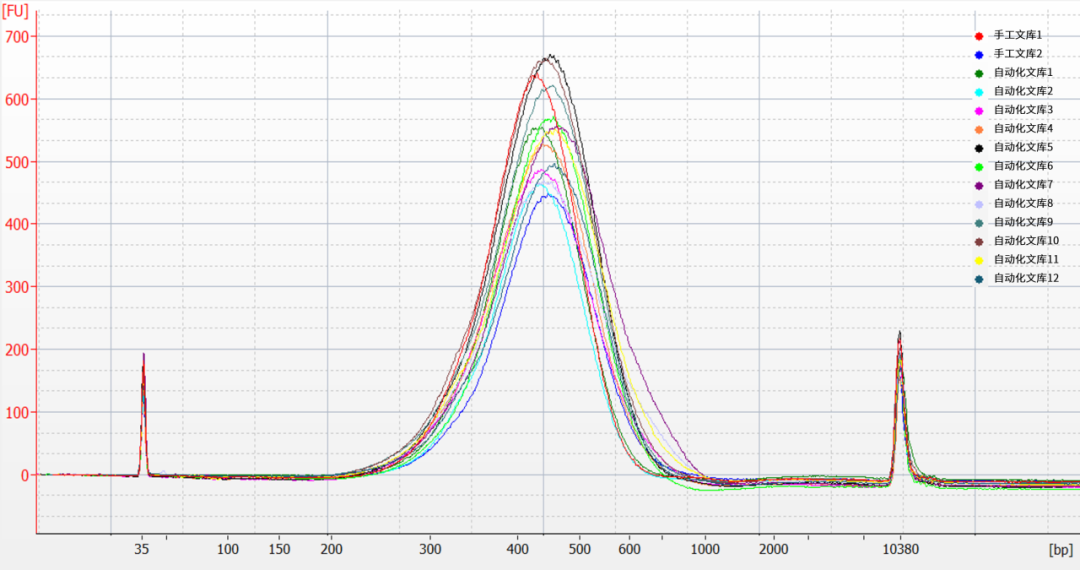The width and height of the screenshot is (1080, 570).
Task: Select the 自动化文库12 legend entry text
Action: [x=1026, y=278]
